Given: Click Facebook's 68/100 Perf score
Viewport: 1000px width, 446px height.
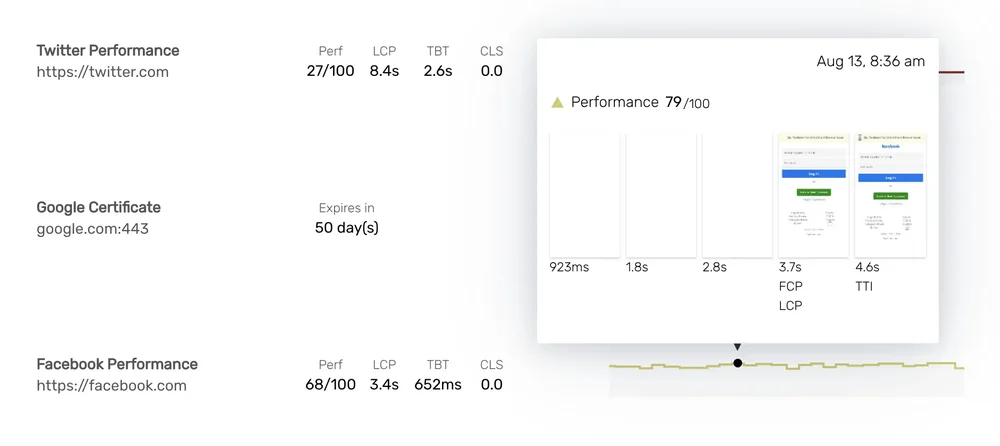Looking at the screenshot, I should point(330,385).
